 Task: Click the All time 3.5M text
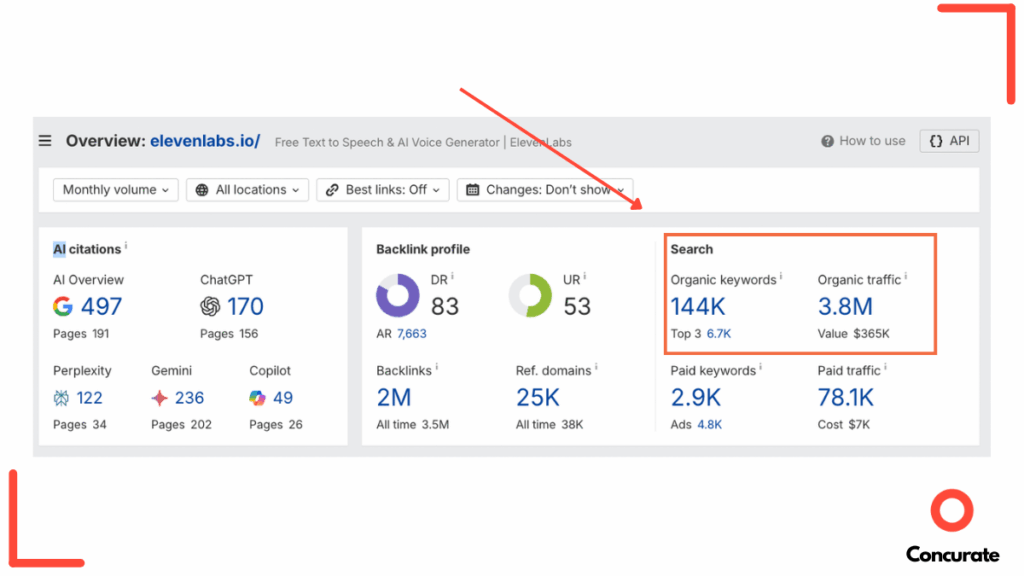(413, 424)
